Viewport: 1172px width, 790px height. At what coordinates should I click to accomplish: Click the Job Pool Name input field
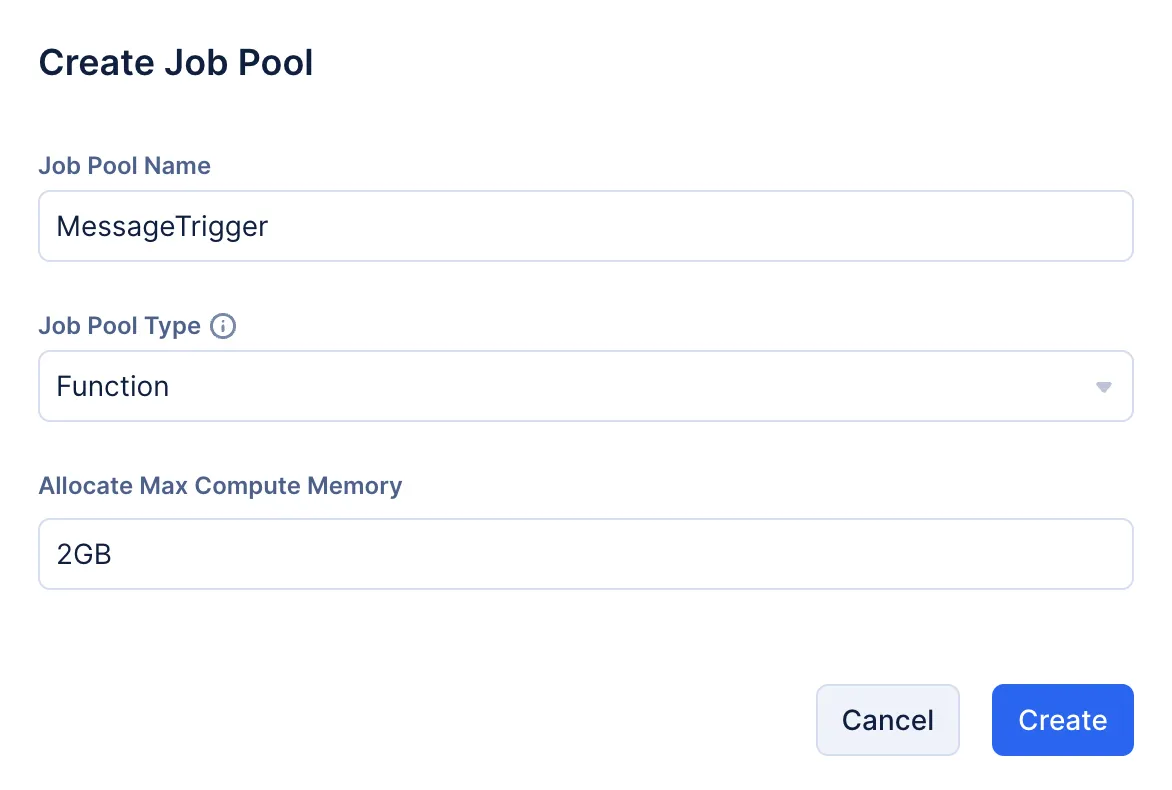point(586,226)
